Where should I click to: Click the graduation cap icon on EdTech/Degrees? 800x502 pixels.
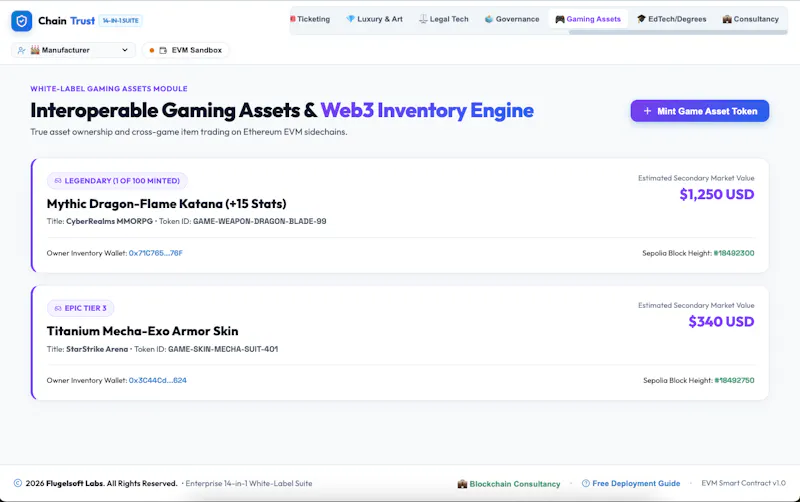click(641, 19)
